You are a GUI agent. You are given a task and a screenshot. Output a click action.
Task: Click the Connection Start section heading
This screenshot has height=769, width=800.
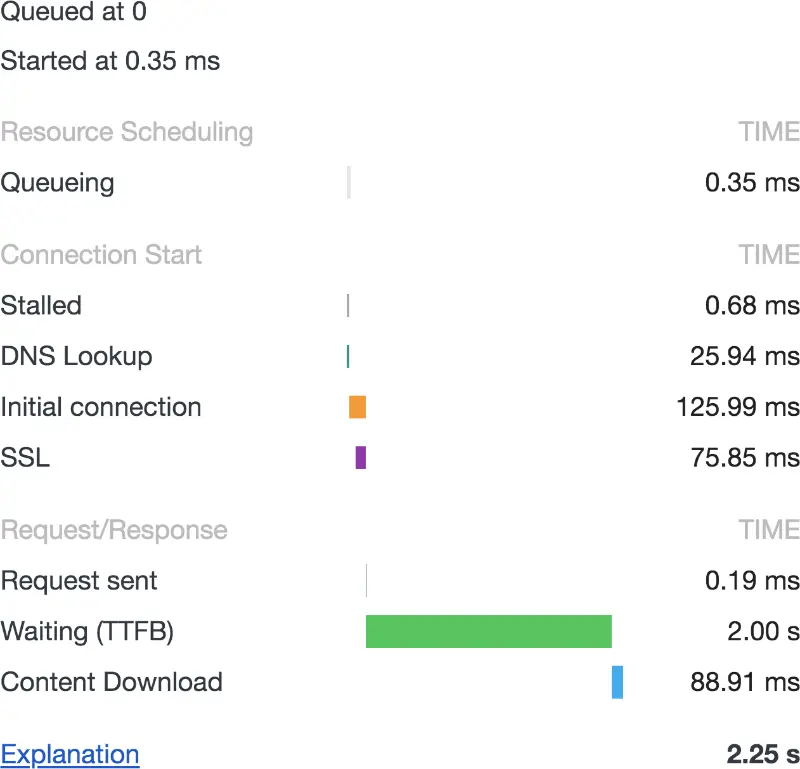coord(101,255)
